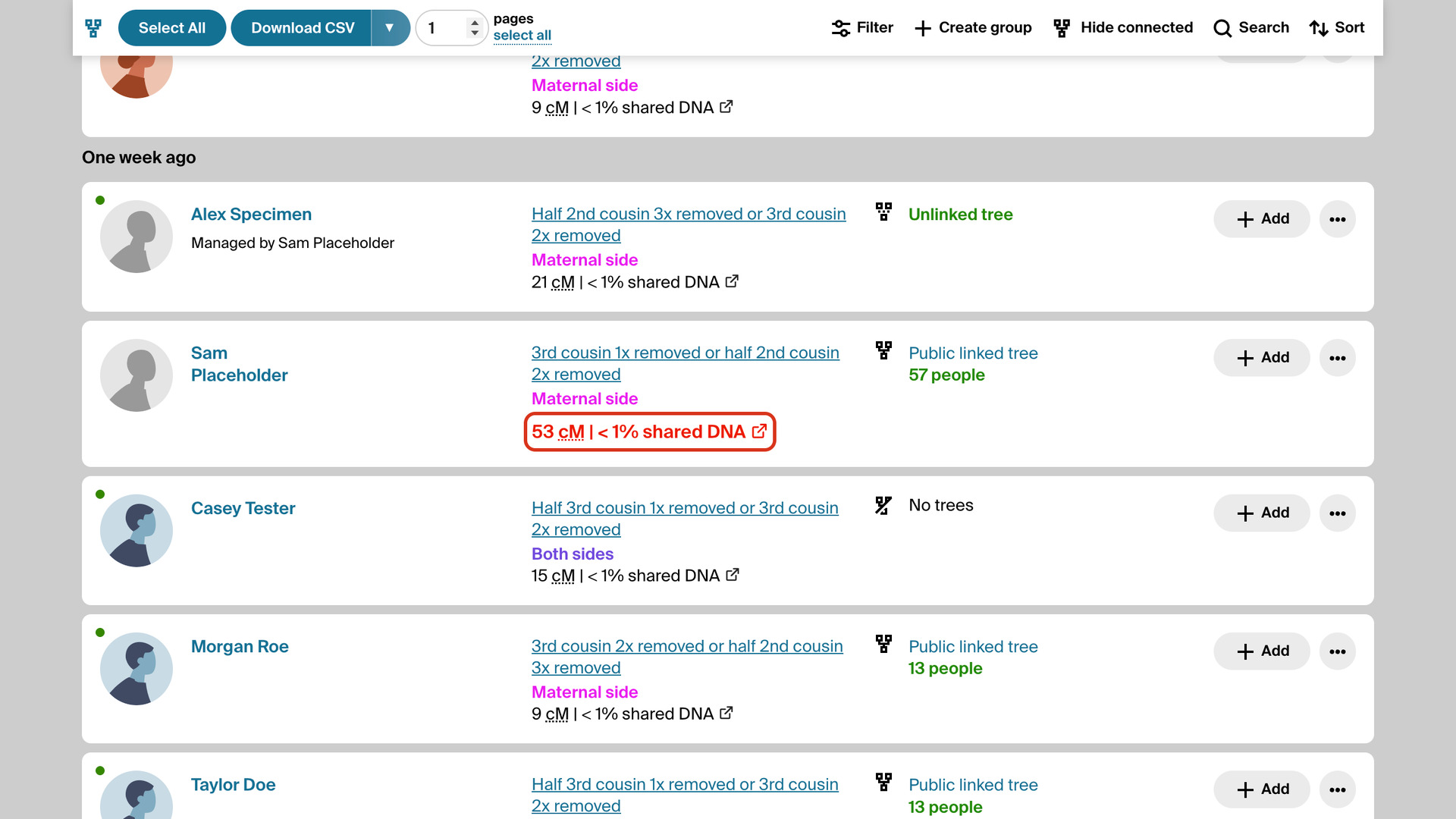Open shared DNA details for 15 cM match
Image resolution: width=1456 pixels, height=819 pixels.
tap(733, 576)
